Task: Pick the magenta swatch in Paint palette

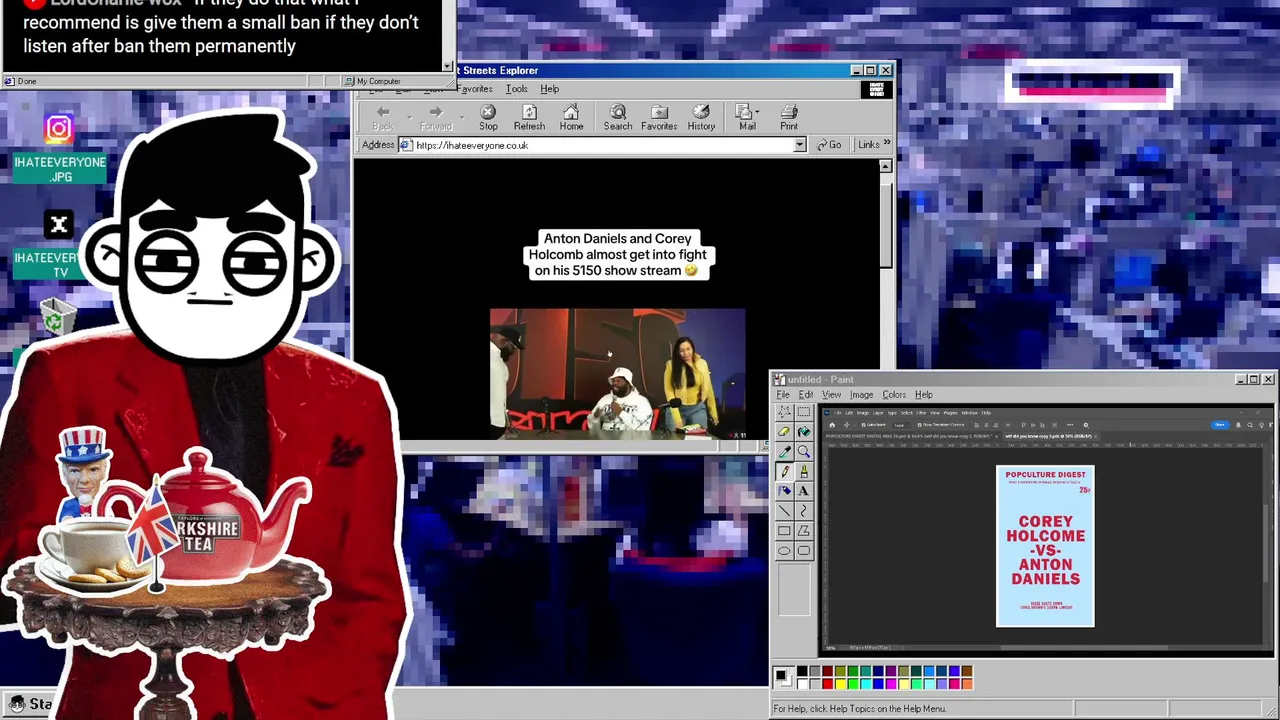Action: tap(891, 685)
